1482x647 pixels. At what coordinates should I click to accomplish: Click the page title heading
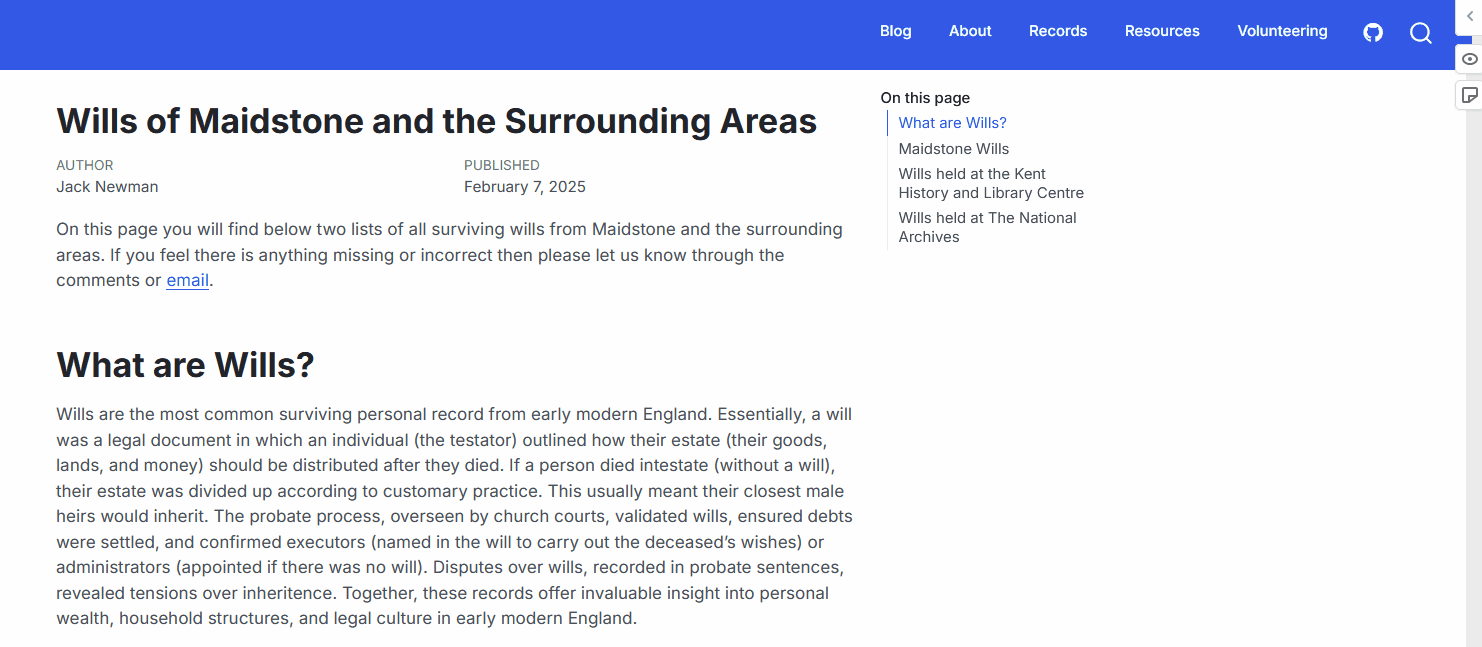pos(437,121)
